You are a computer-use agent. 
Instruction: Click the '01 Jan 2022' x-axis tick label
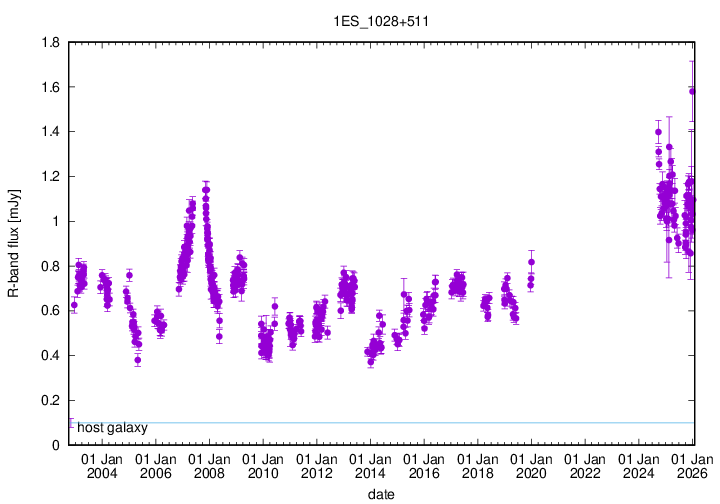pos(586,466)
